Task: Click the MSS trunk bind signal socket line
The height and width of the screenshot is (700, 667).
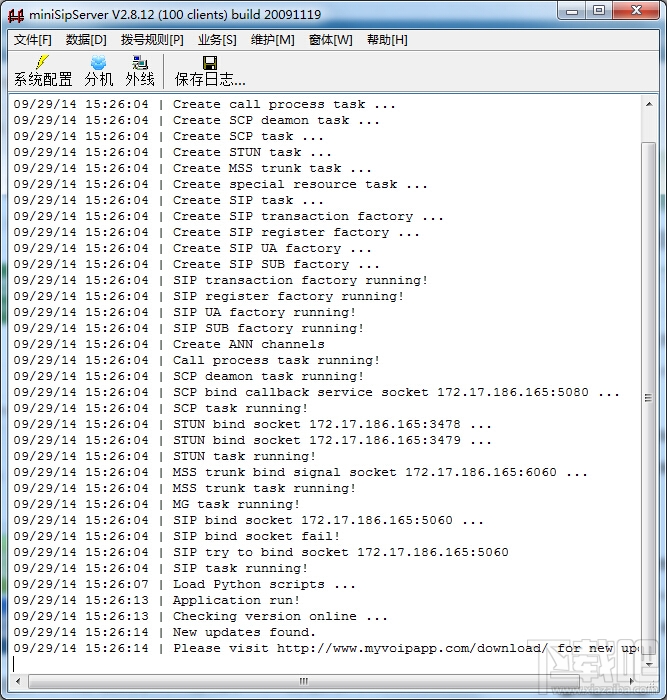Action: pyautogui.click(x=380, y=473)
